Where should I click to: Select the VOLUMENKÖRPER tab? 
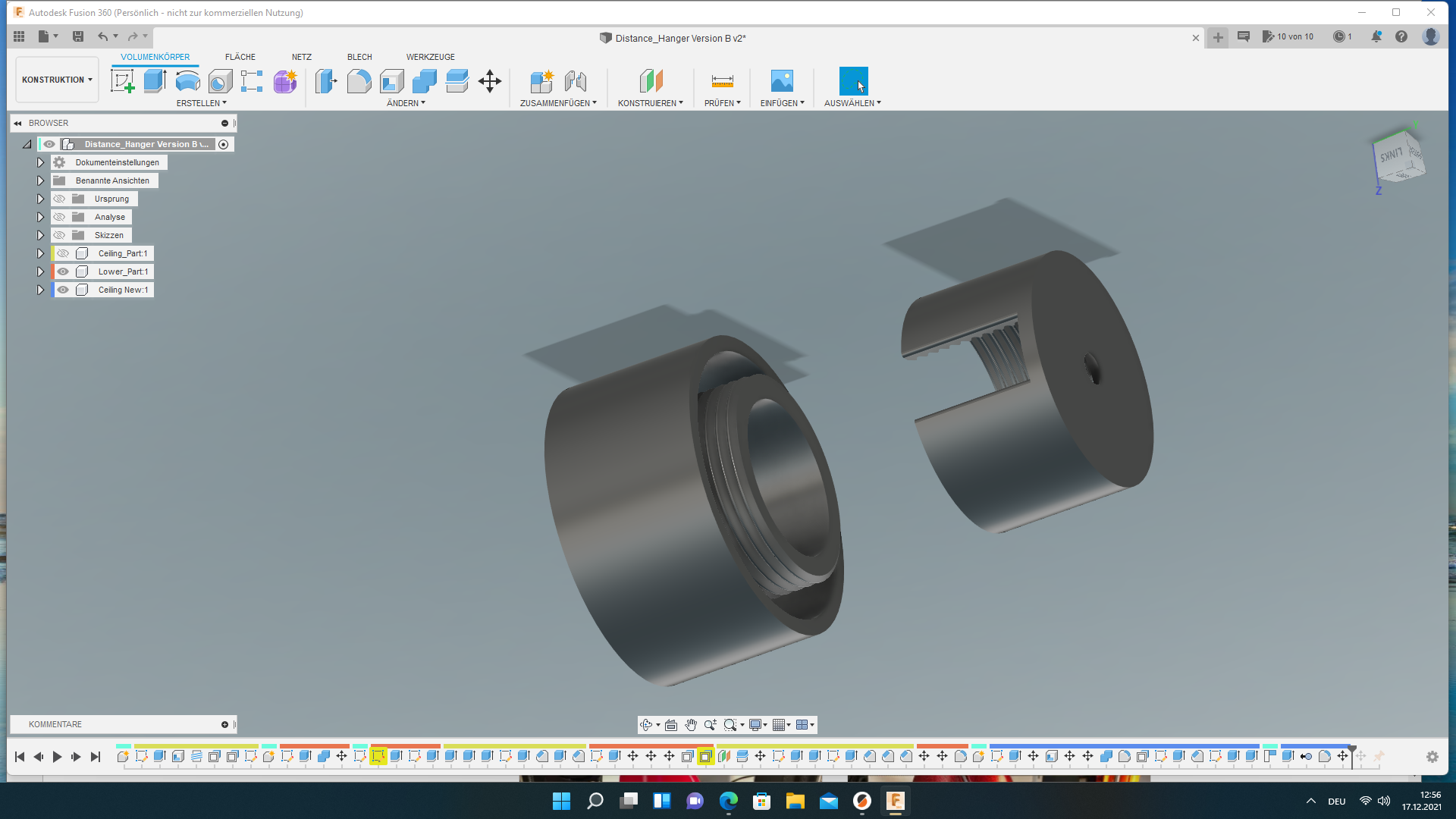click(155, 57)
